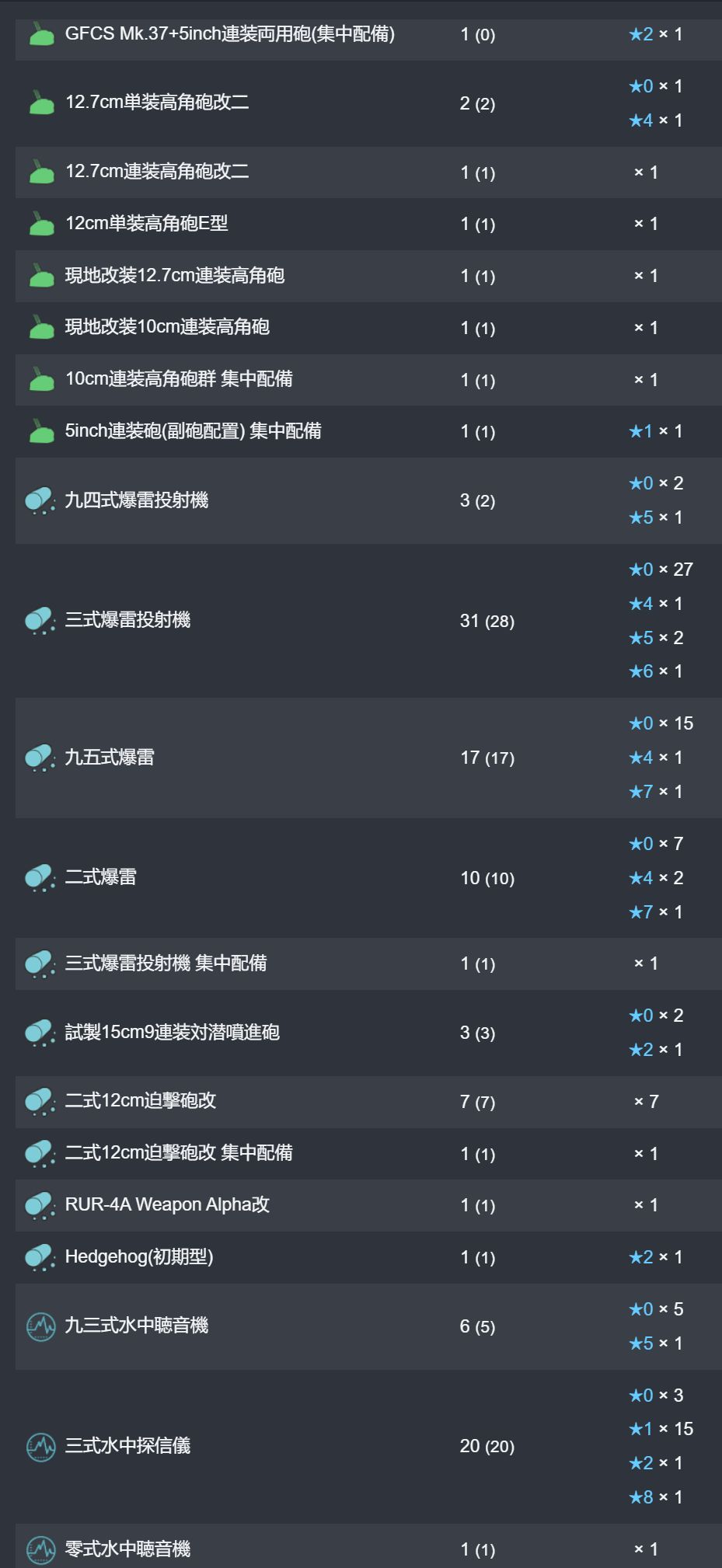The height and width of the screenshot is (1568, 722).
Task: Click the depth charge icon beside 二式爆雷
Action: click(40, 878)
